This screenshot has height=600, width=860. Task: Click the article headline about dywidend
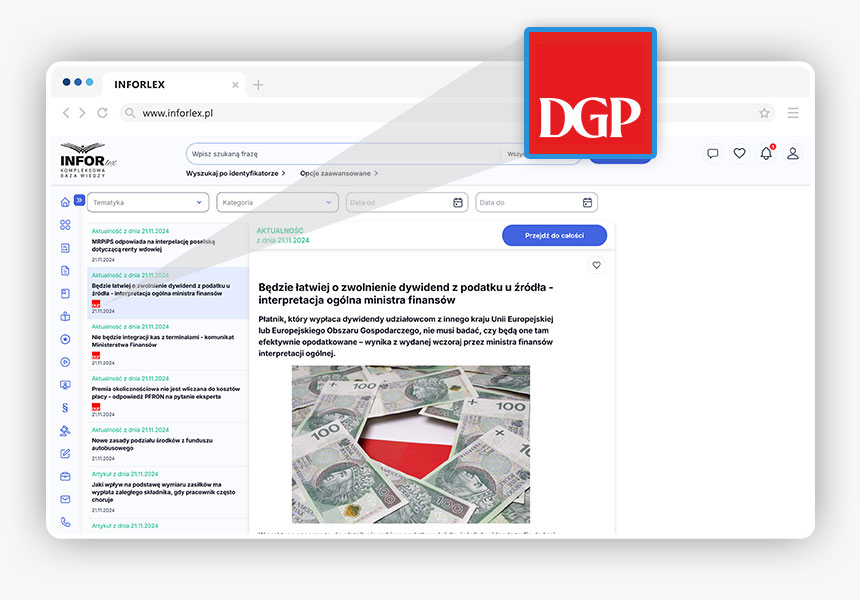point(406,293)
